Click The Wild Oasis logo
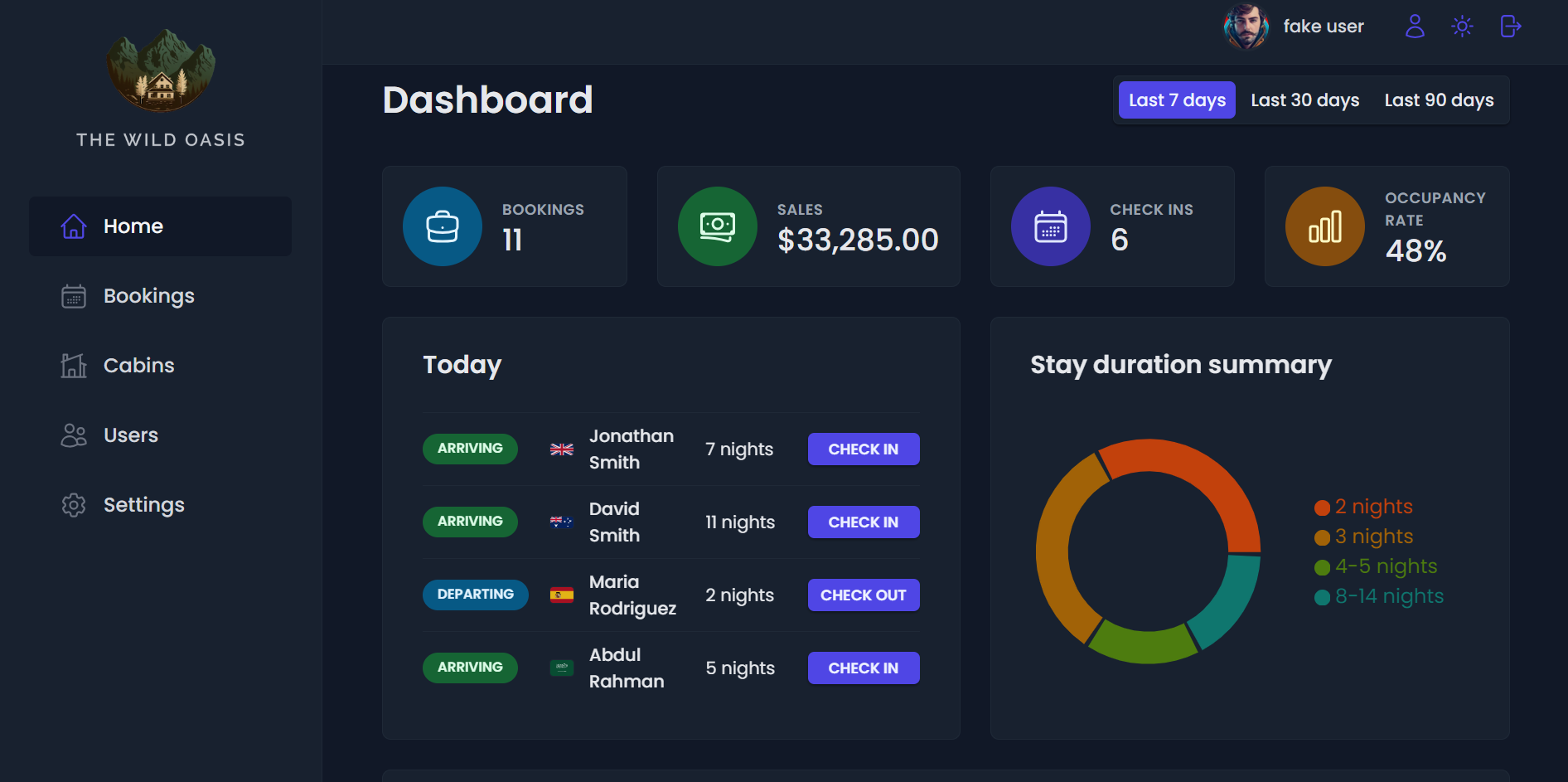 click(161, 71)
